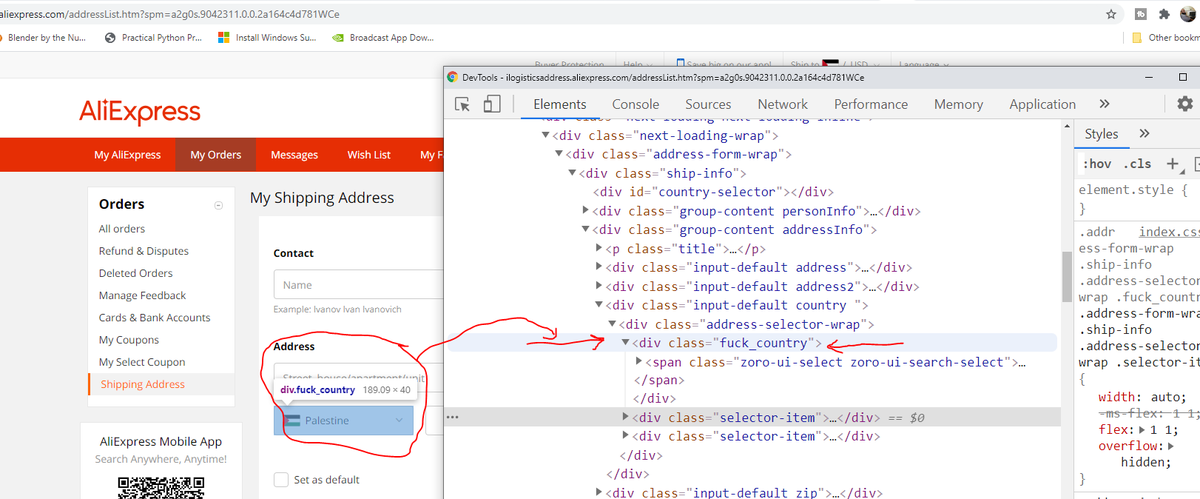The height and width of the screenshot is (499, 1200).
Task: Add new style rule plus icon
Action: point(1172,164)
